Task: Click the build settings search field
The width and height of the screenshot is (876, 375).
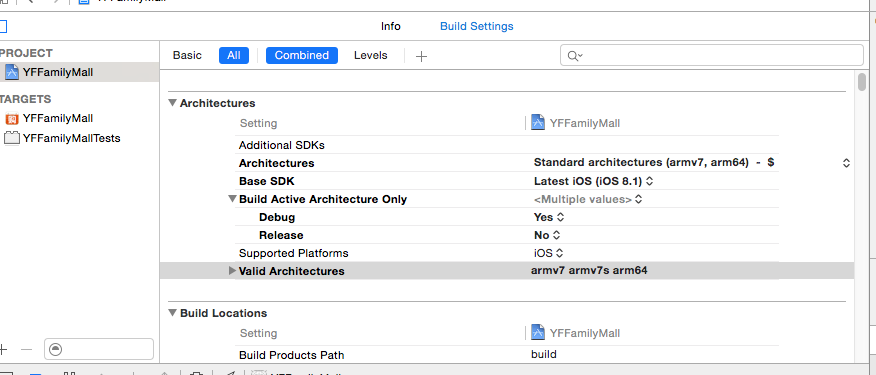Action: [712, 55]
